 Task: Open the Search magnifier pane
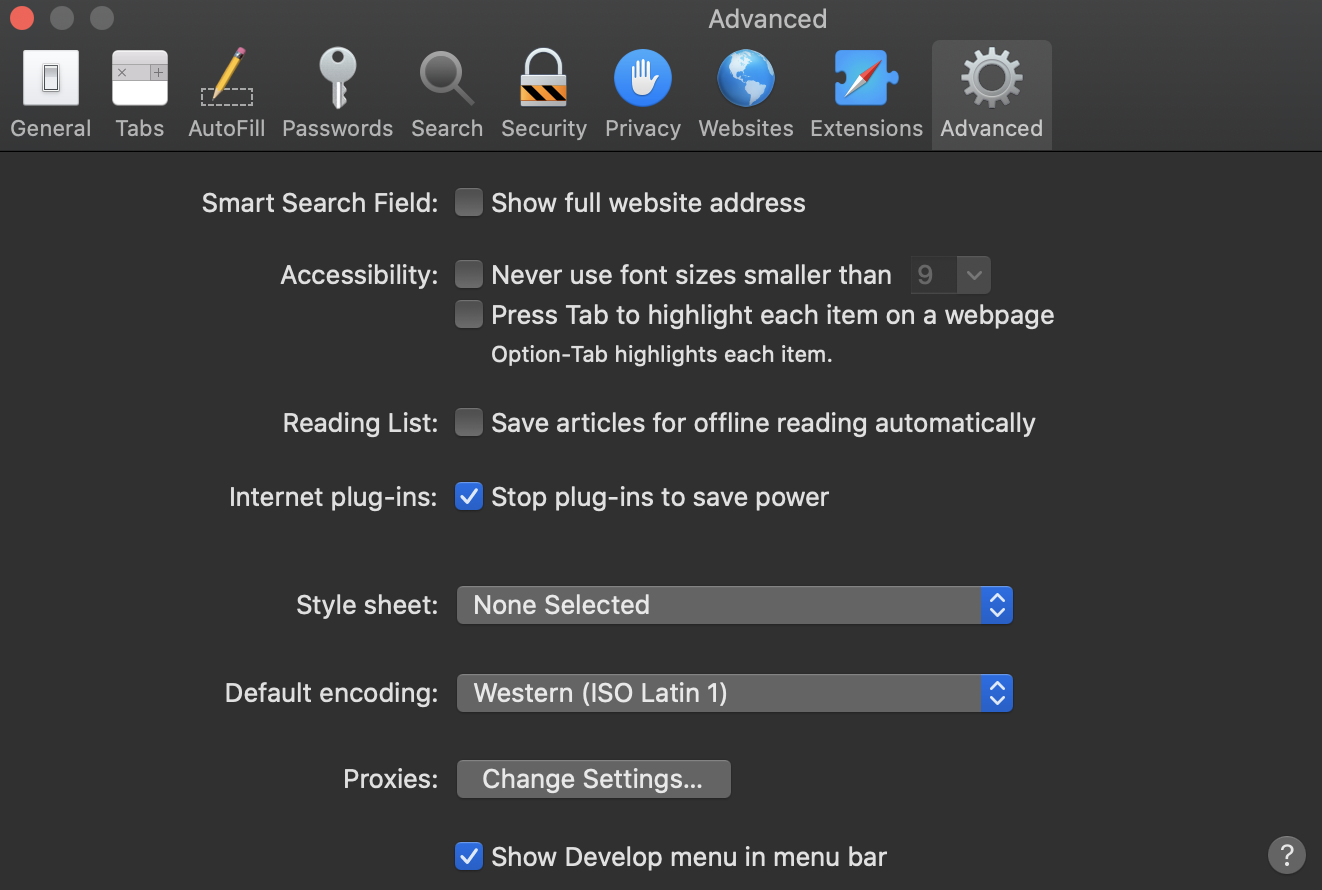pyautogui.click(x=447, y=96)
